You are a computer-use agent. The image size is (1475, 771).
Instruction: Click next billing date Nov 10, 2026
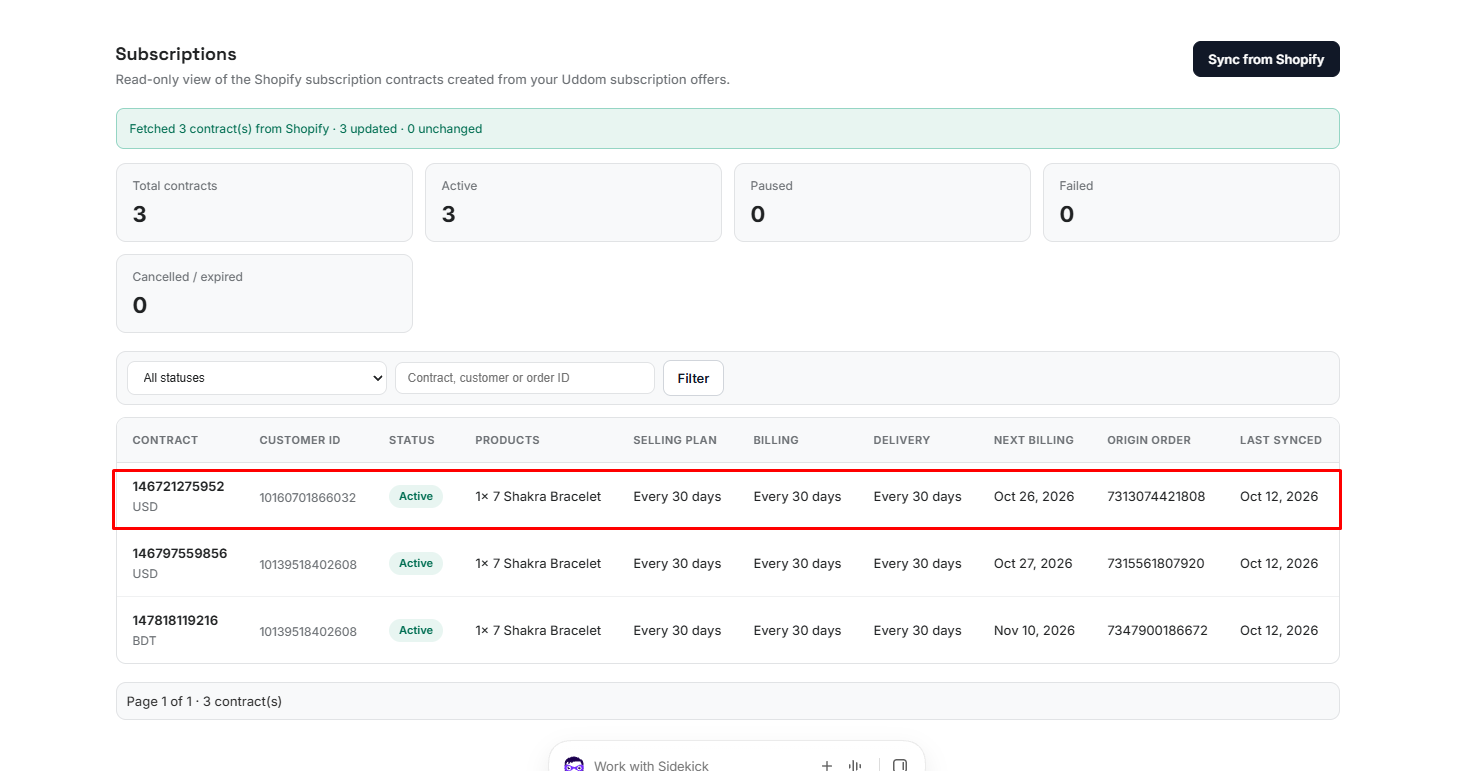(1034, 631)
